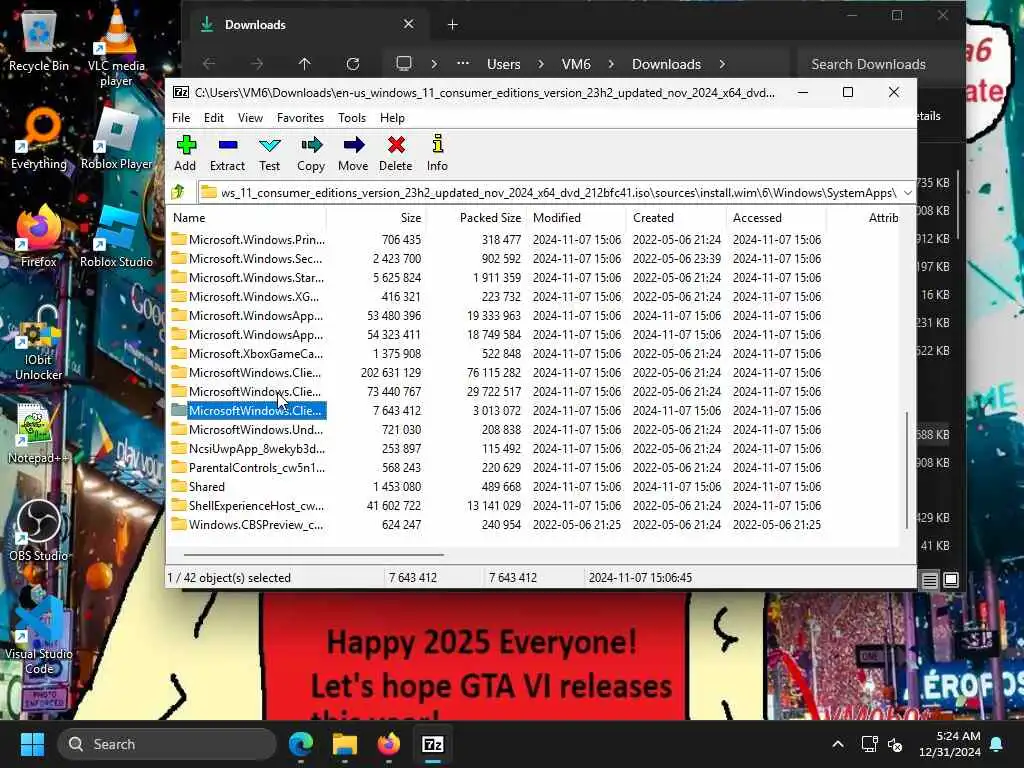The width and height of the screenshot is (1024, 768).
Task: Click the horizontal scrollbar in 7-Zip list
Action: point(313,554)
